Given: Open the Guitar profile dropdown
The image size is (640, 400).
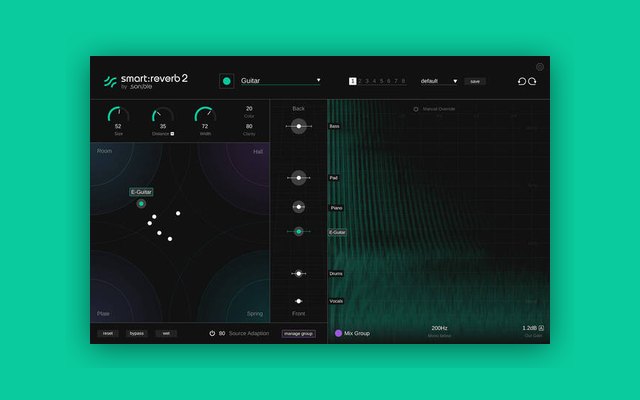Looking at the screenshot, I should click(x=280, y=81).
